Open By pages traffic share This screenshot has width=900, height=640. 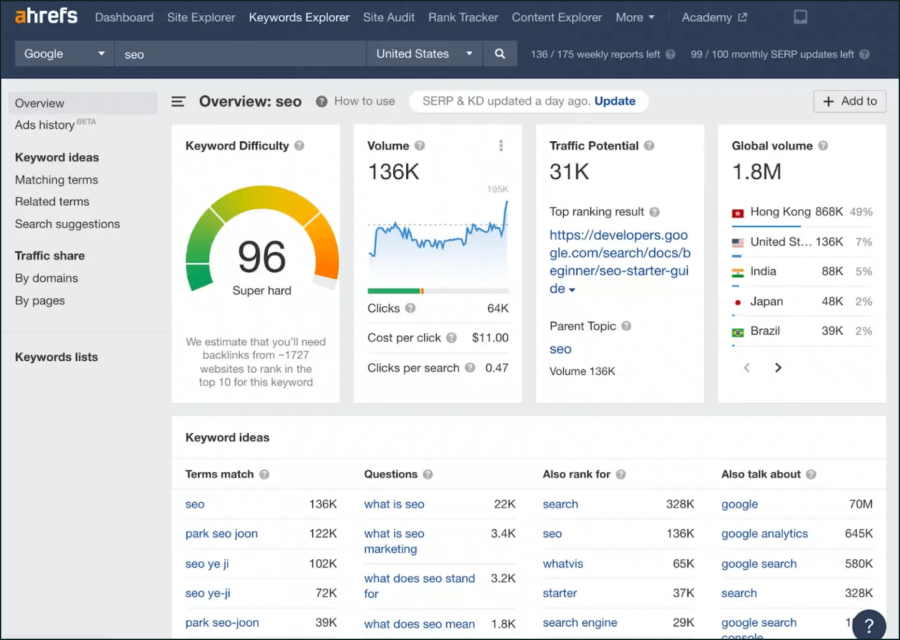(x=40, y=301)
